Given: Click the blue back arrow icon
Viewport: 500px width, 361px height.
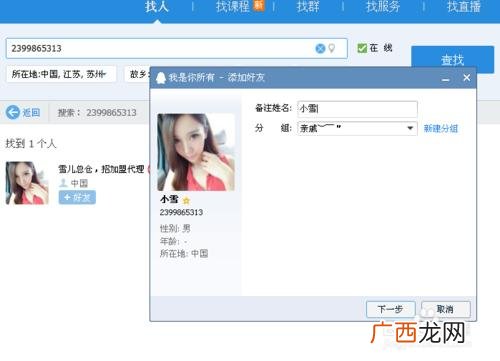Looking at the screenshot, I should pyautogui.click(x=13, y=112).
